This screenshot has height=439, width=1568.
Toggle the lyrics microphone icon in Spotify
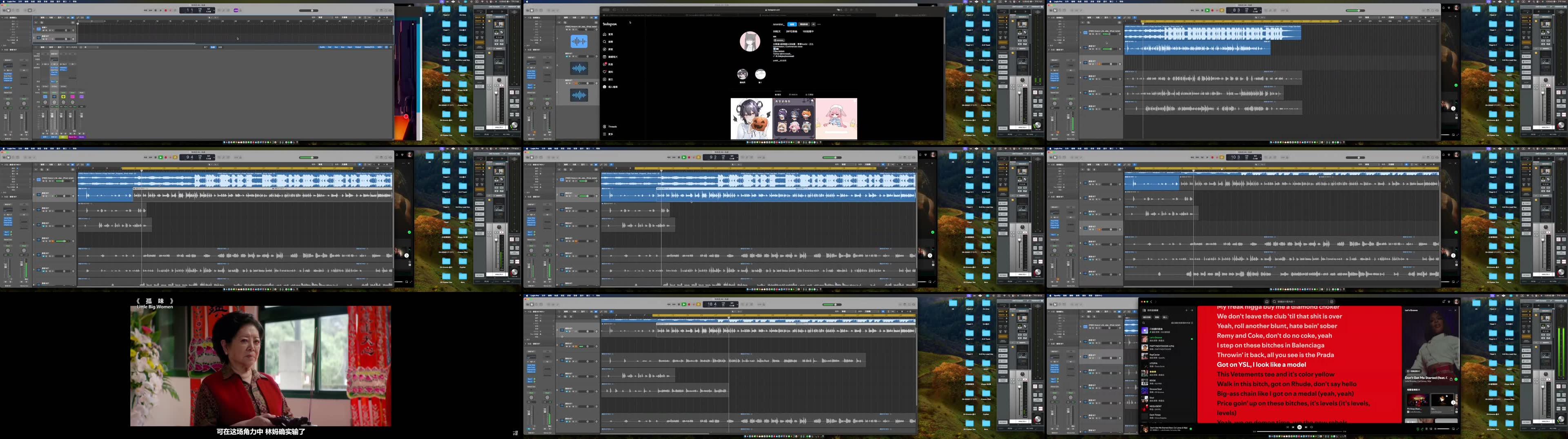pyautogui.click(x=1422, y=429)
